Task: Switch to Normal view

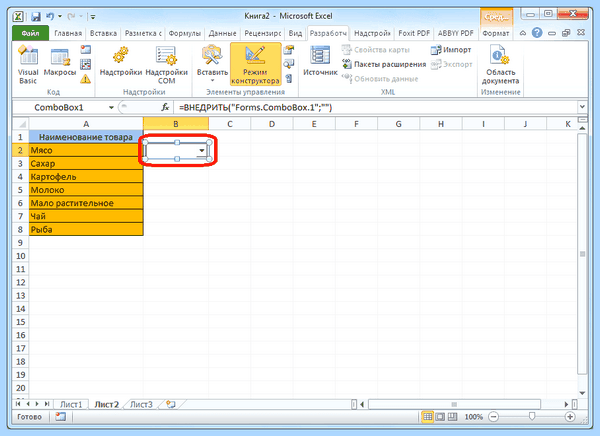Action: click(x=427, y=416)
